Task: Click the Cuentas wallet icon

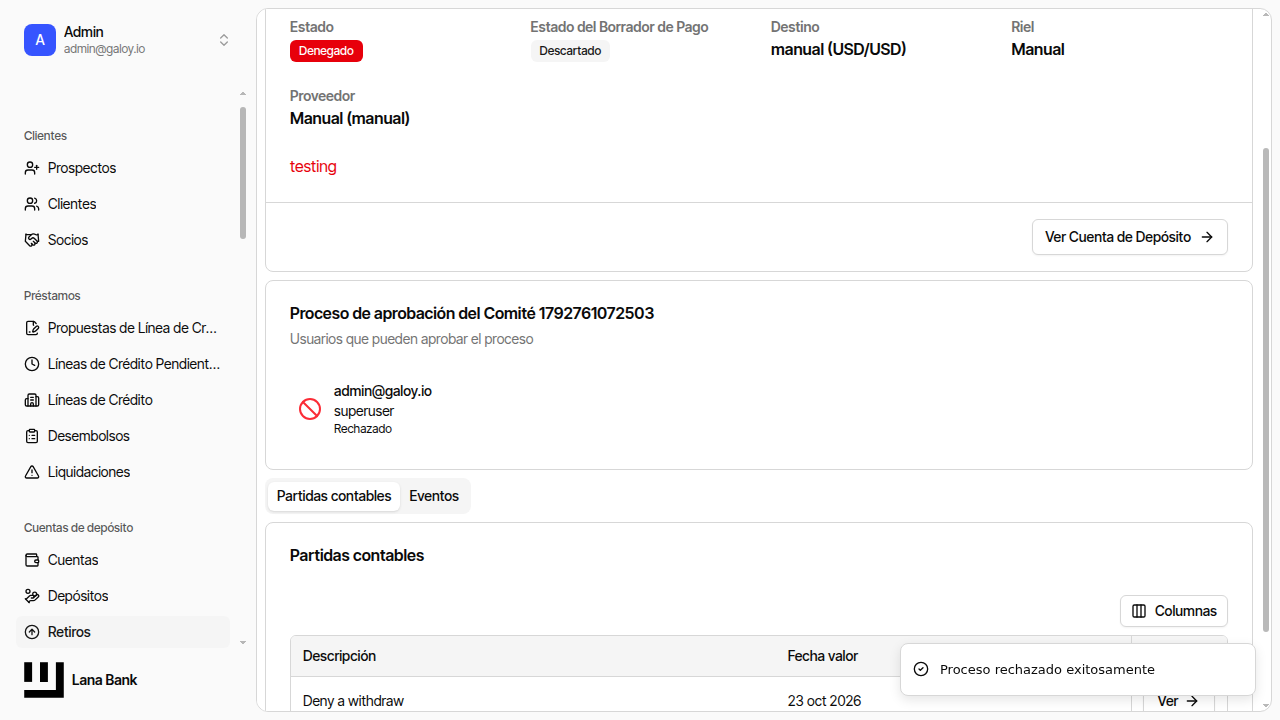Action: tap(32, 560)
